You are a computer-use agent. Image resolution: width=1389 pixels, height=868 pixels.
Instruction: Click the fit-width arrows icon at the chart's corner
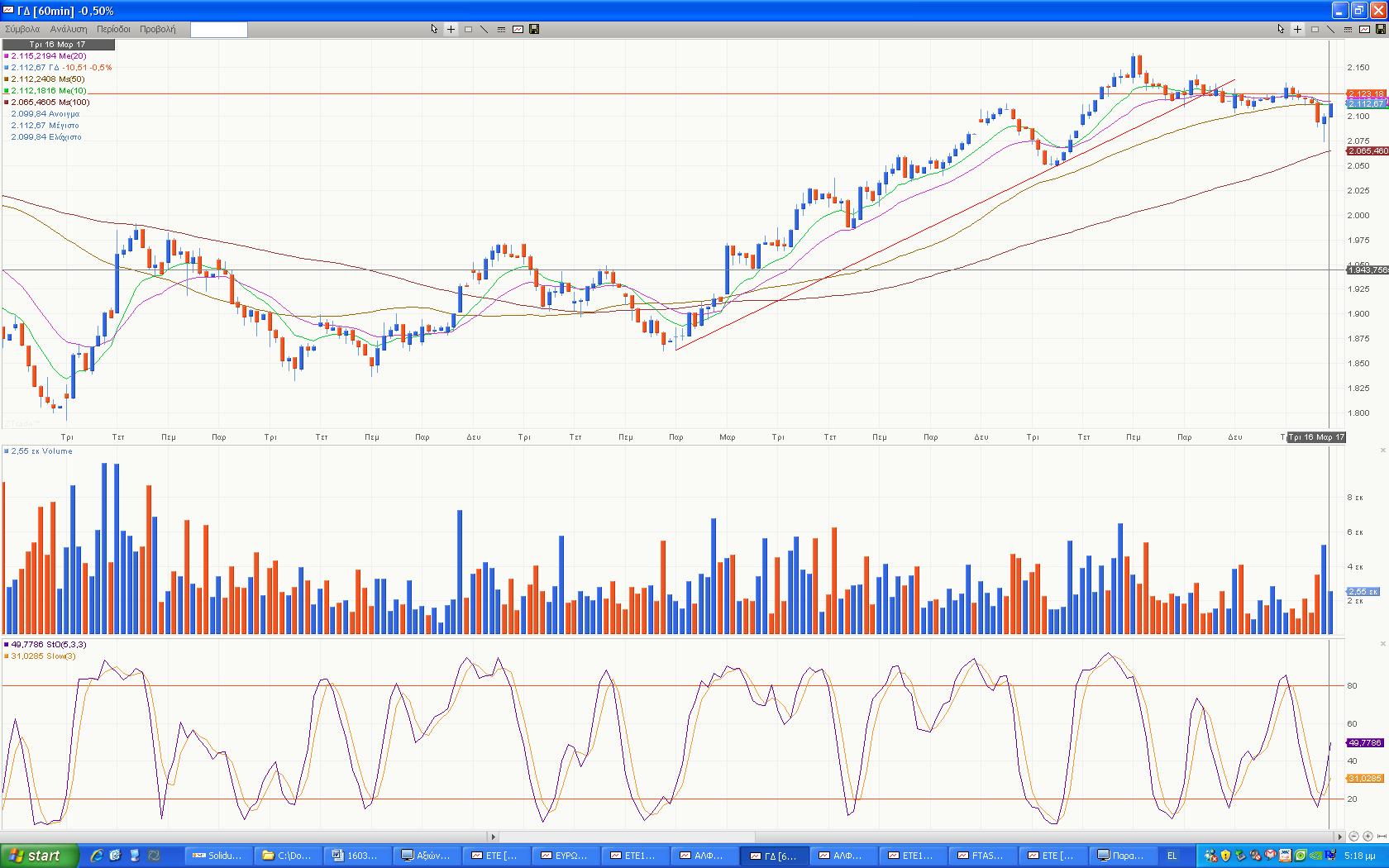click(1382, 837)
